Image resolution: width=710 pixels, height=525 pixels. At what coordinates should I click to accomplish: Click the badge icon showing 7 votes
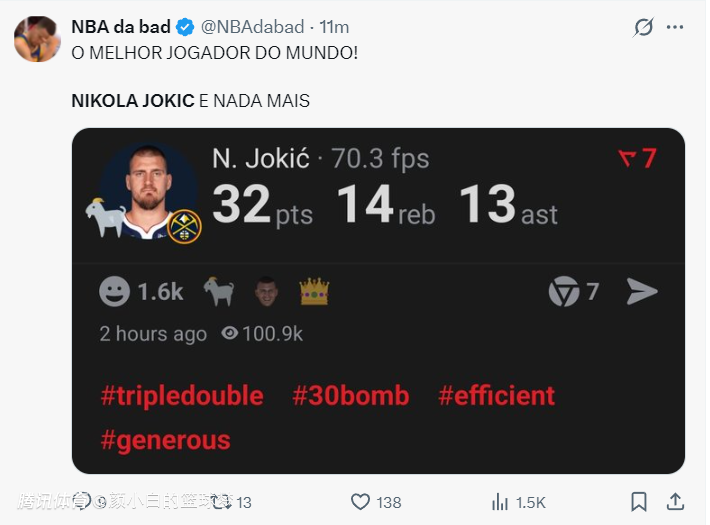[564, 292]
